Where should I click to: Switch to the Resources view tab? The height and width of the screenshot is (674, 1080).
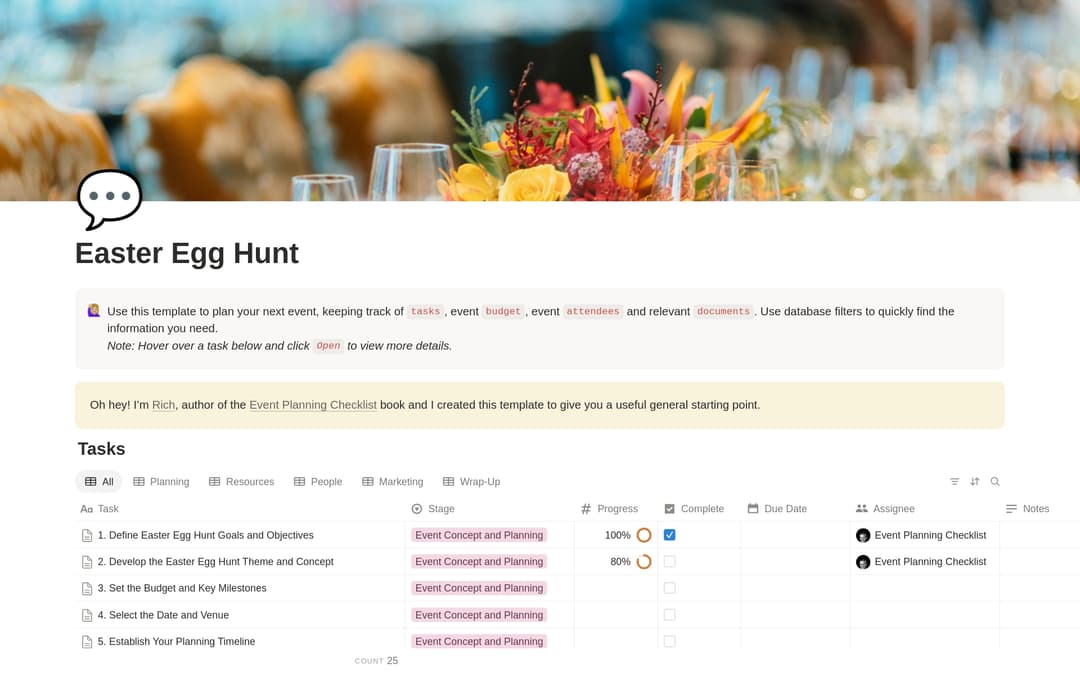click(x=242, y=482)
